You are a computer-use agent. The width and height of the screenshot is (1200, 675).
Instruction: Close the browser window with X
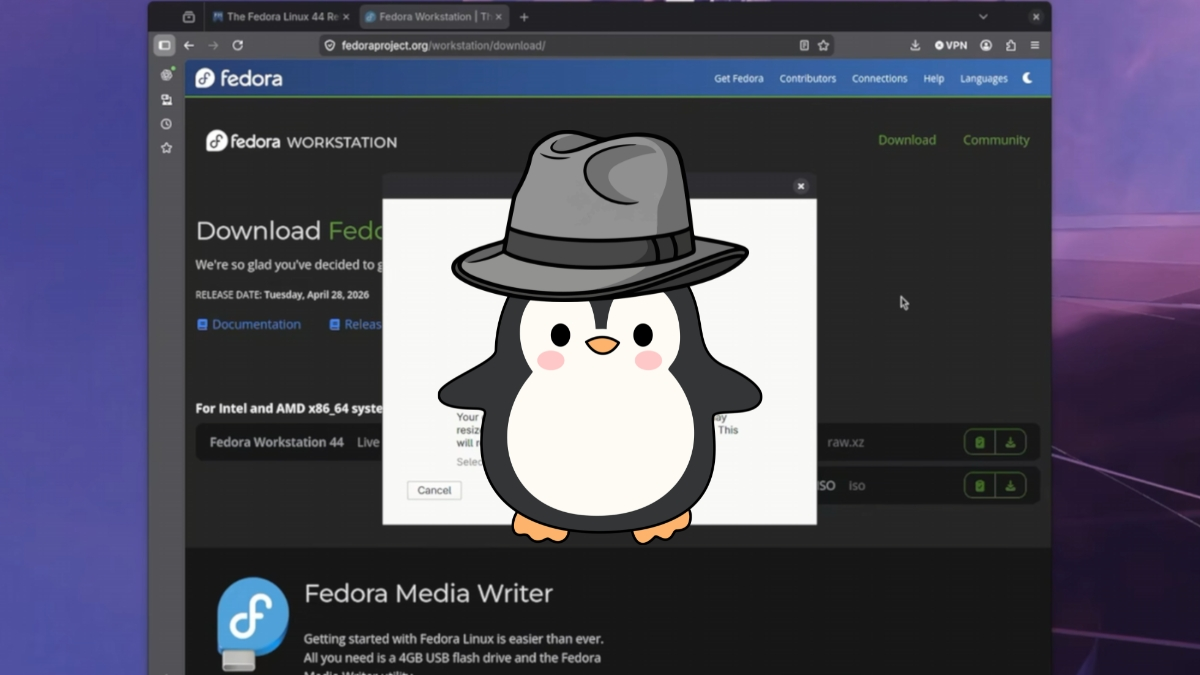[1036, 17]
